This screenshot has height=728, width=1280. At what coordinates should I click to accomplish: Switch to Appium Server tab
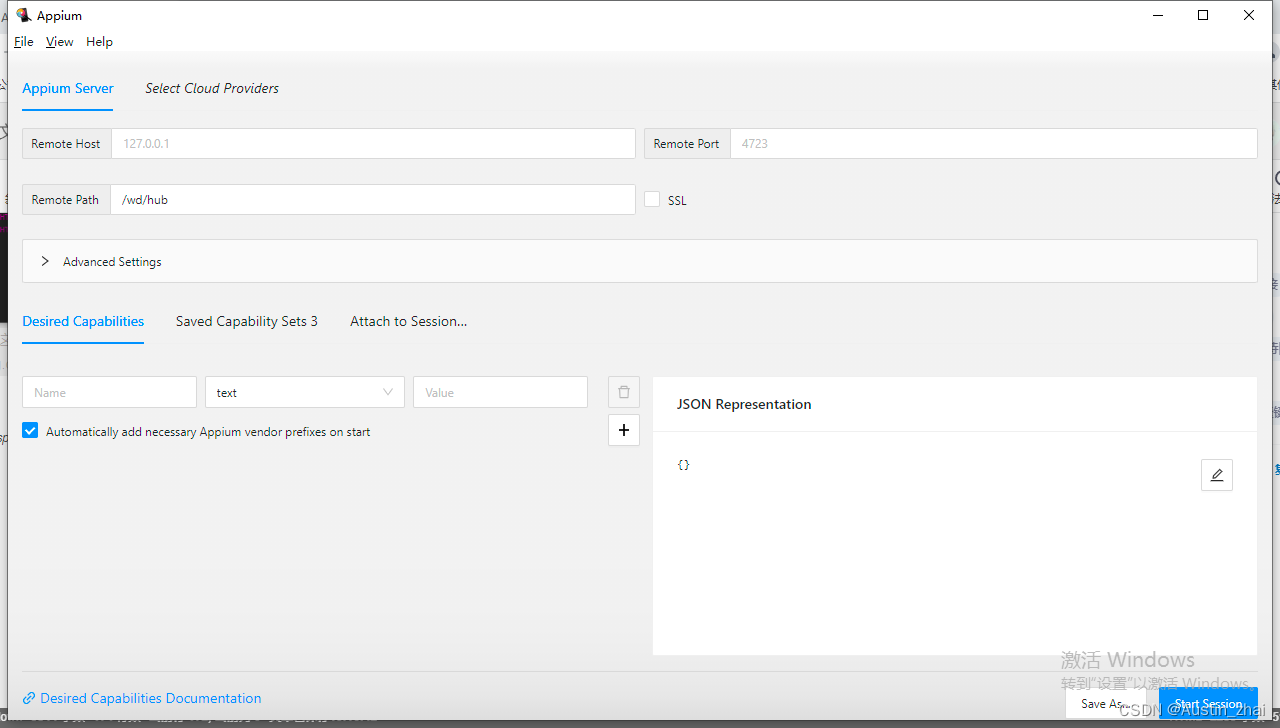[x=68, y=88]
